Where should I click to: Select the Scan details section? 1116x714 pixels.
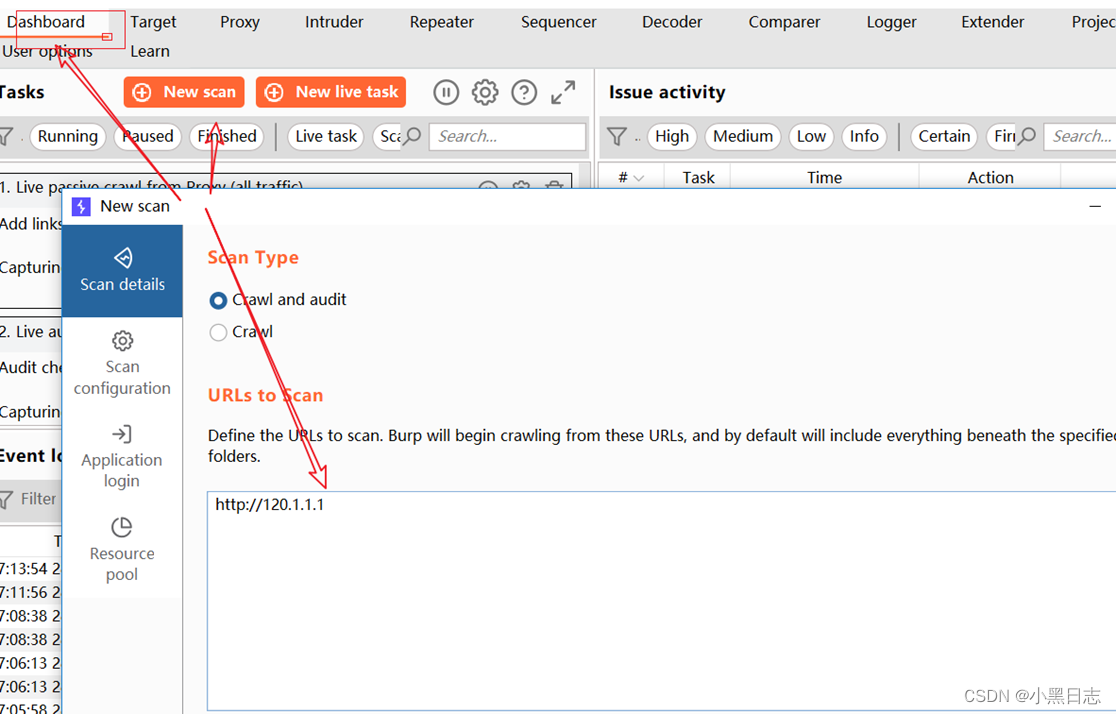click(x=122, y=271)
